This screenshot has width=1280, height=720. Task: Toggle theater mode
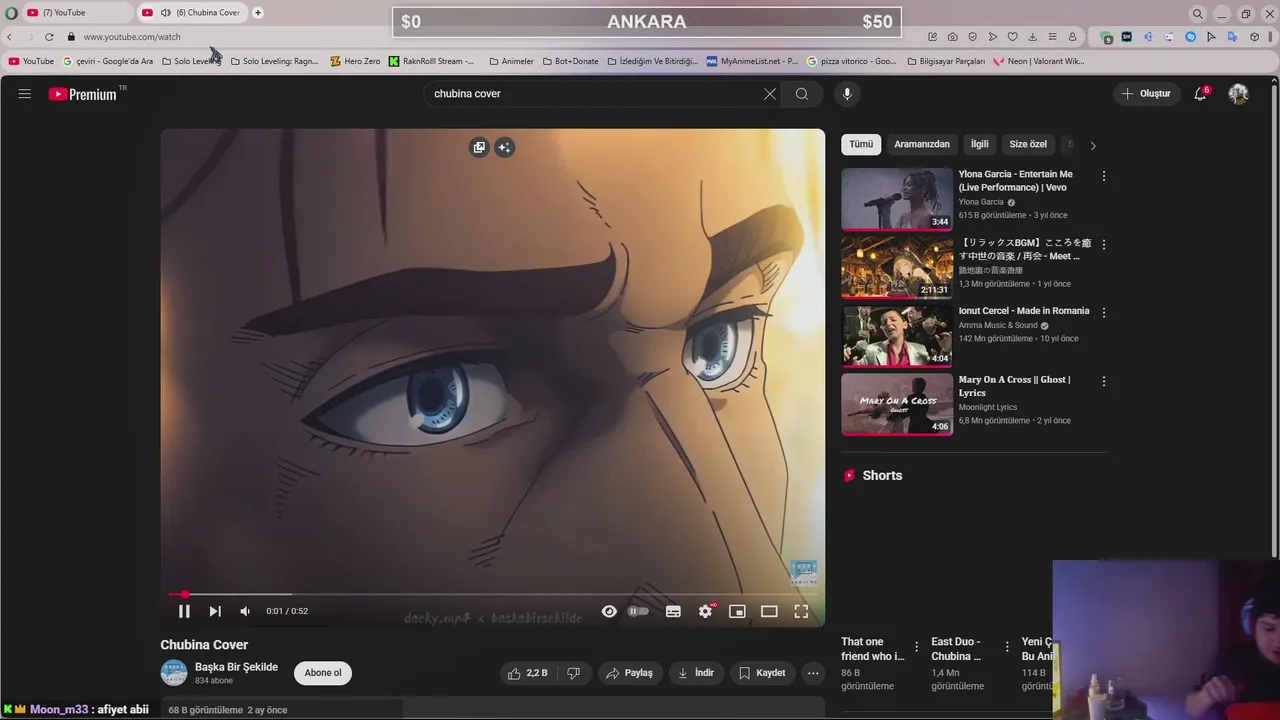[769, 611]
